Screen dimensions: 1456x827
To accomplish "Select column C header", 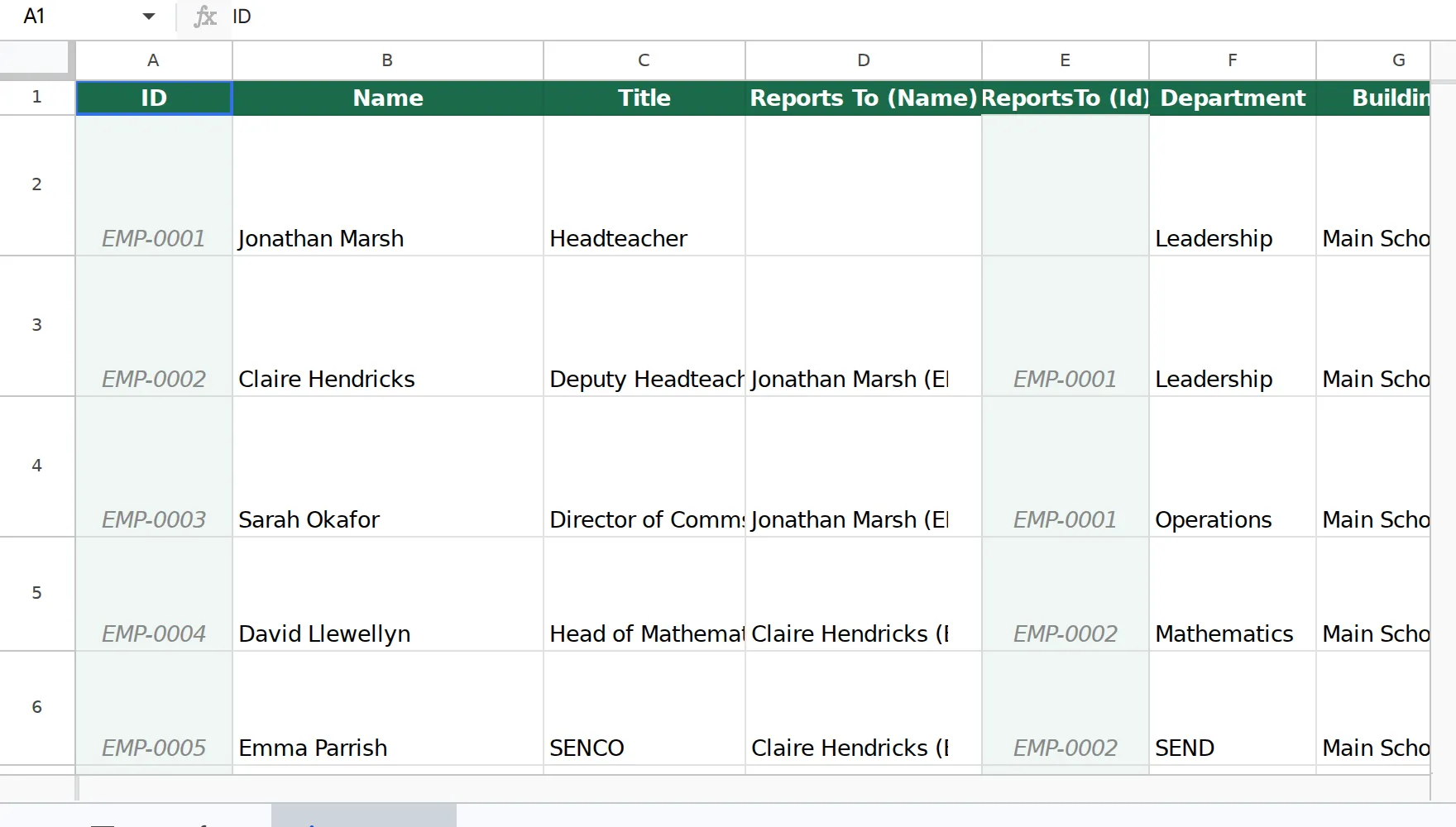I will coord(644,60).
